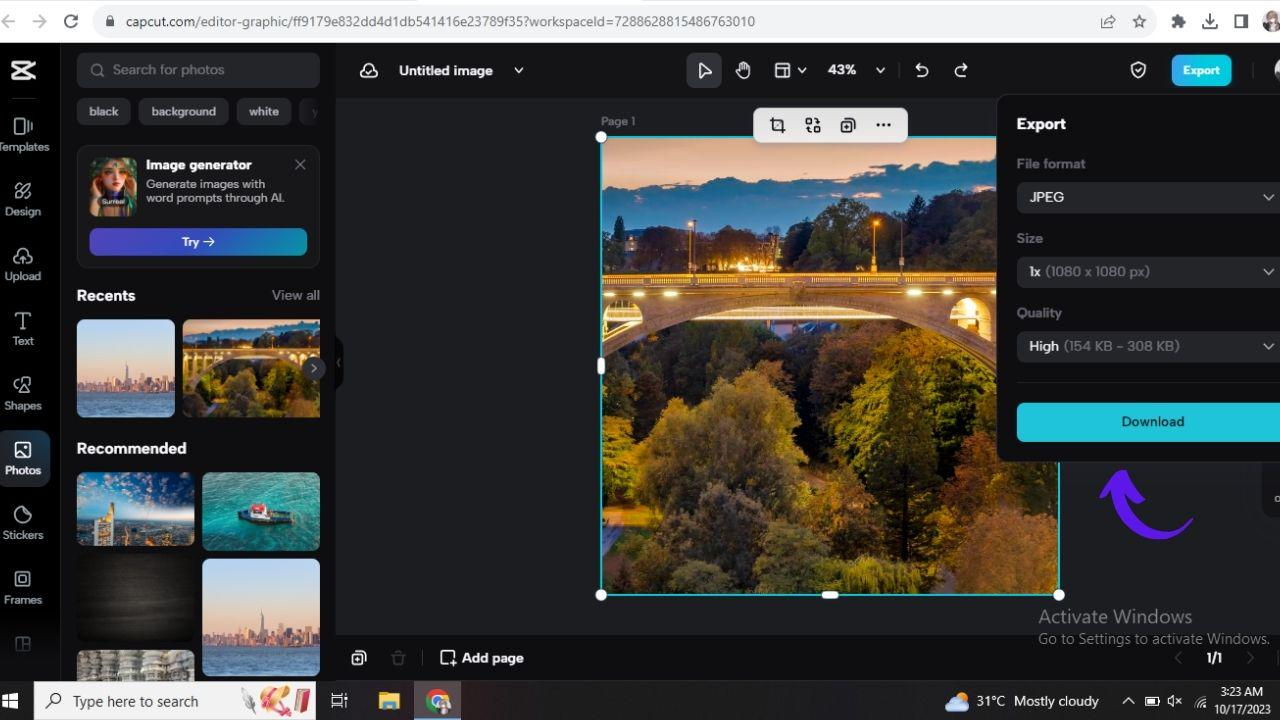This screenshot has width=1280, height=720.
Task: Click the browser address bar URL
Action: click(x=440, y=21)
